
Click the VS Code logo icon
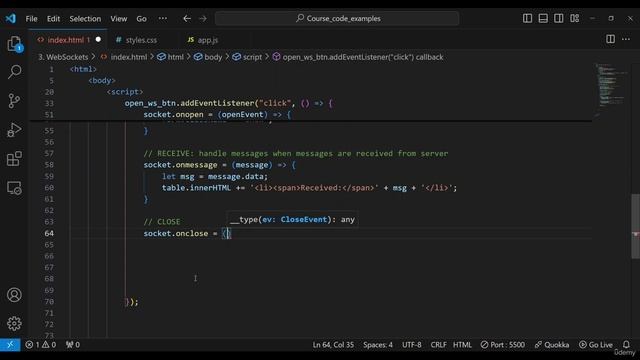click(11, 18)
